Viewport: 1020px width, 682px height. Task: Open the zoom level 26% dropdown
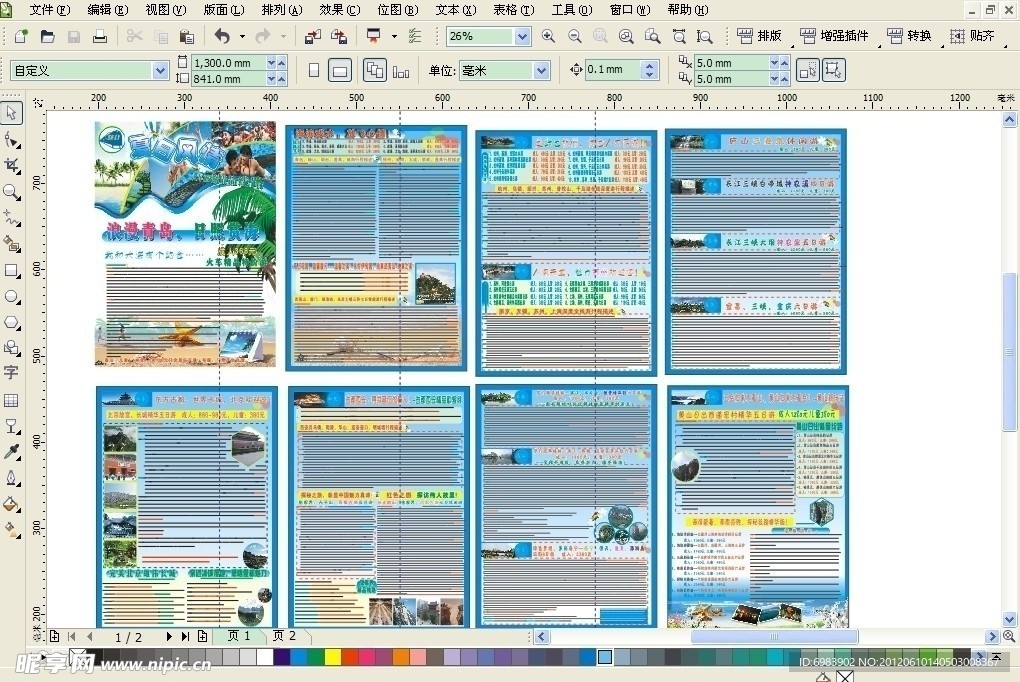pos(522,37)
